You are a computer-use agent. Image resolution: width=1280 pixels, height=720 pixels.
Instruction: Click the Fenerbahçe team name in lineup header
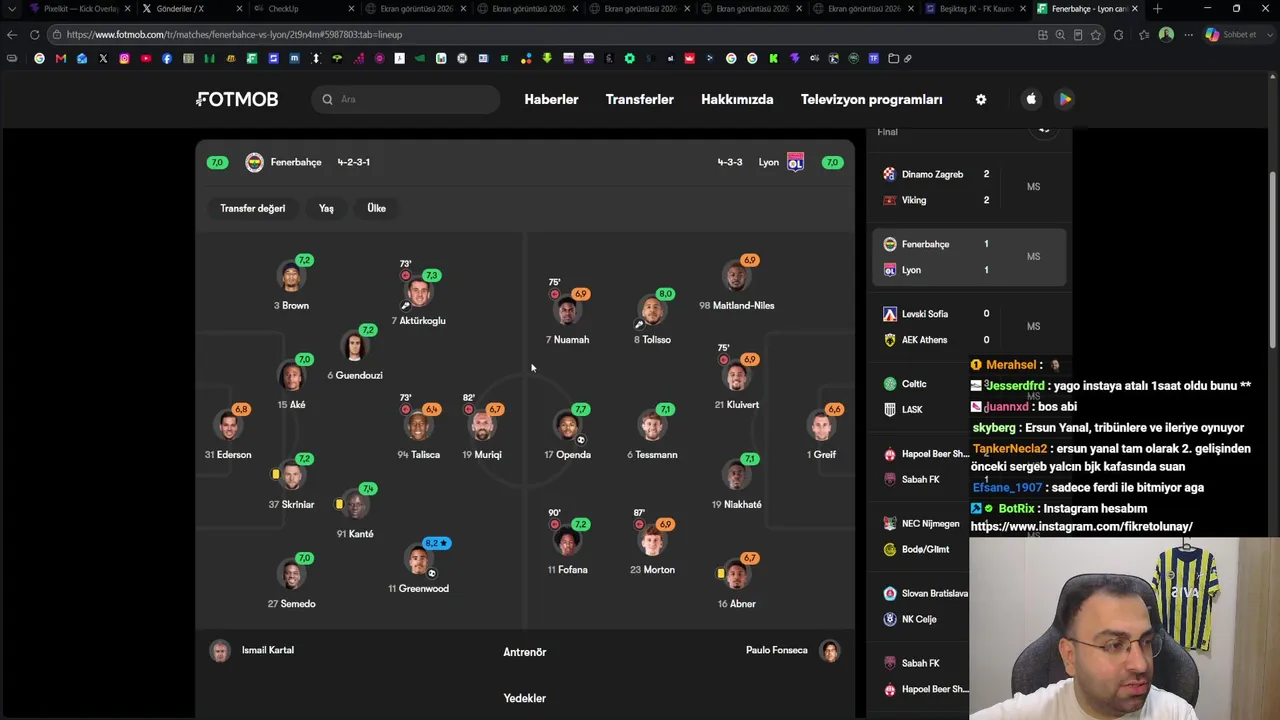click(295, 162)
